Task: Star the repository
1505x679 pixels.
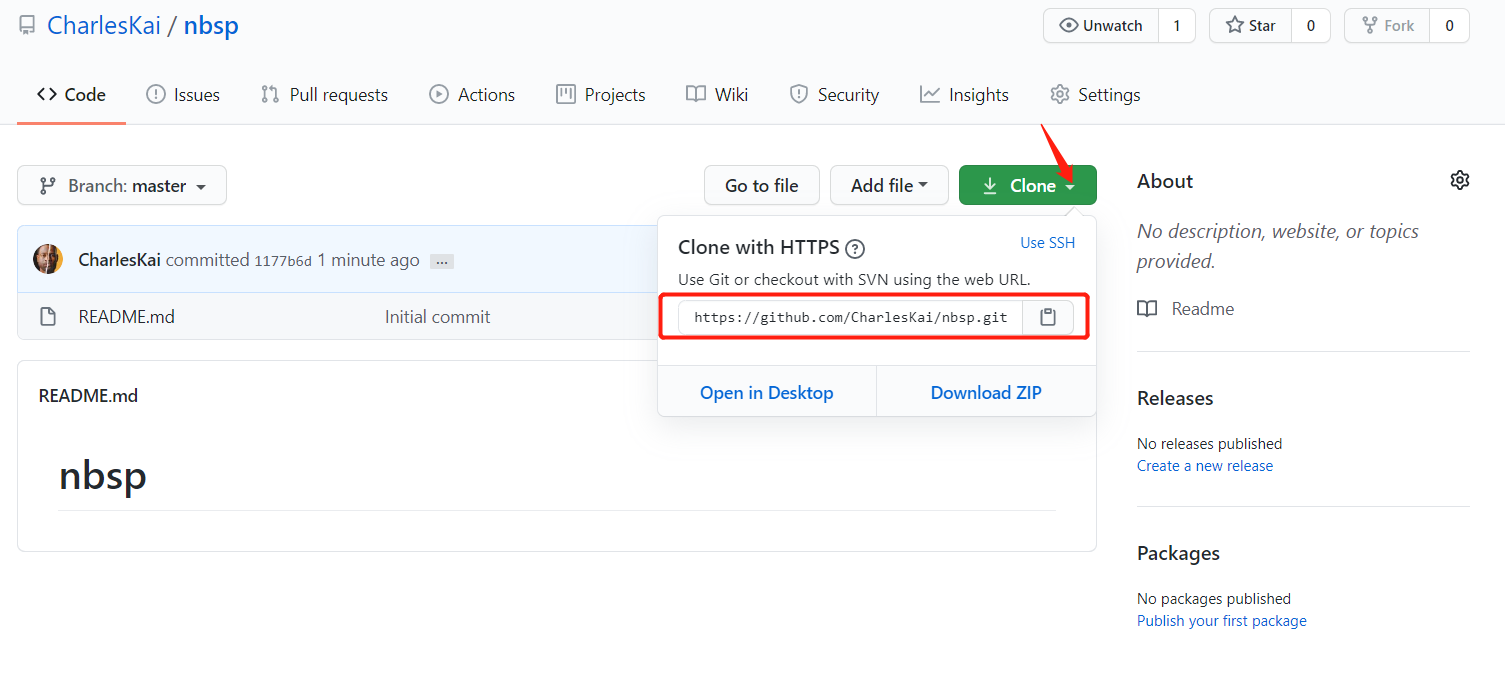Action: [x=1251, y=26]
